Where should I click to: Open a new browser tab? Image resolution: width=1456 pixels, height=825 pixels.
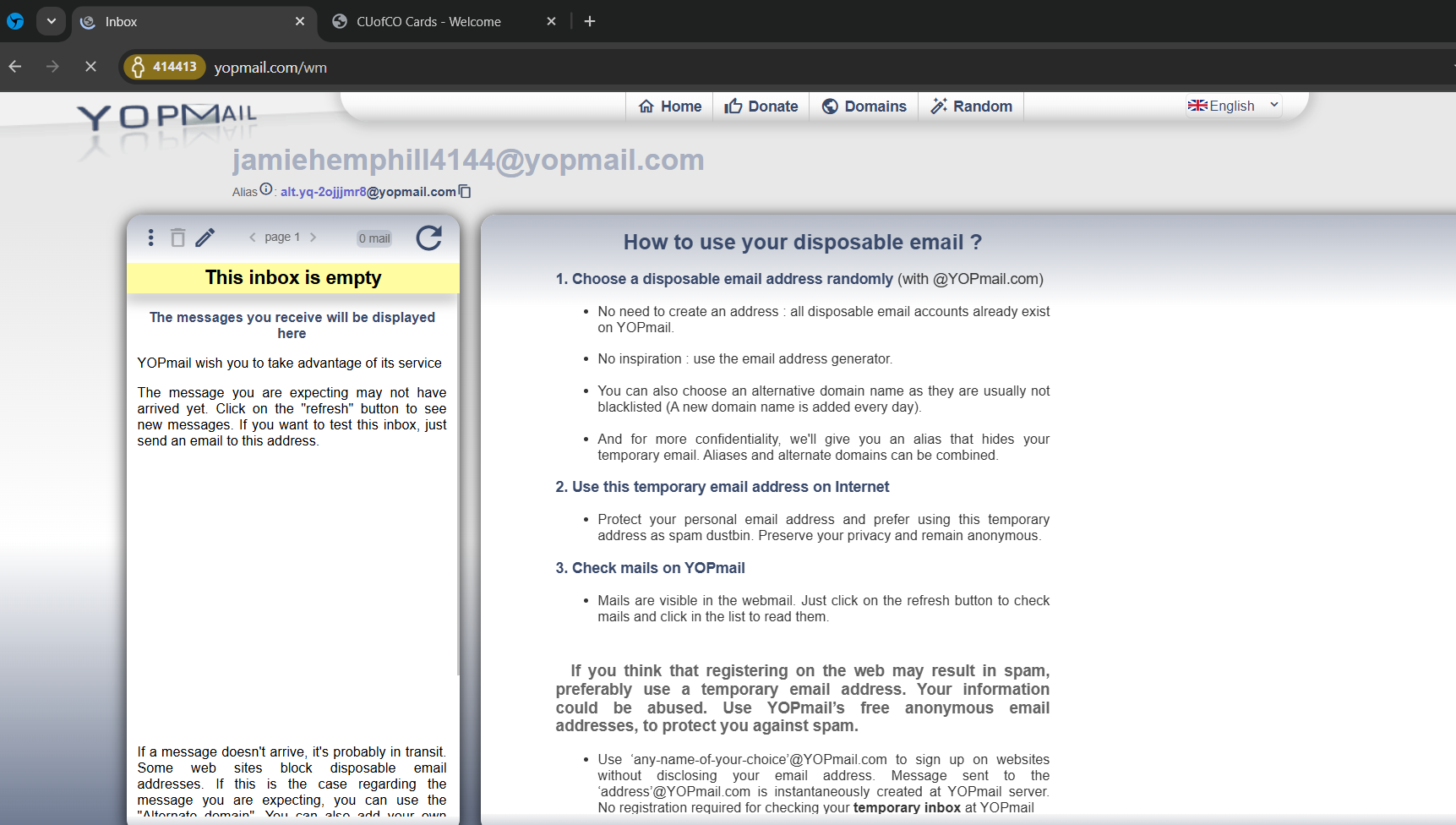tap(590, 21)
